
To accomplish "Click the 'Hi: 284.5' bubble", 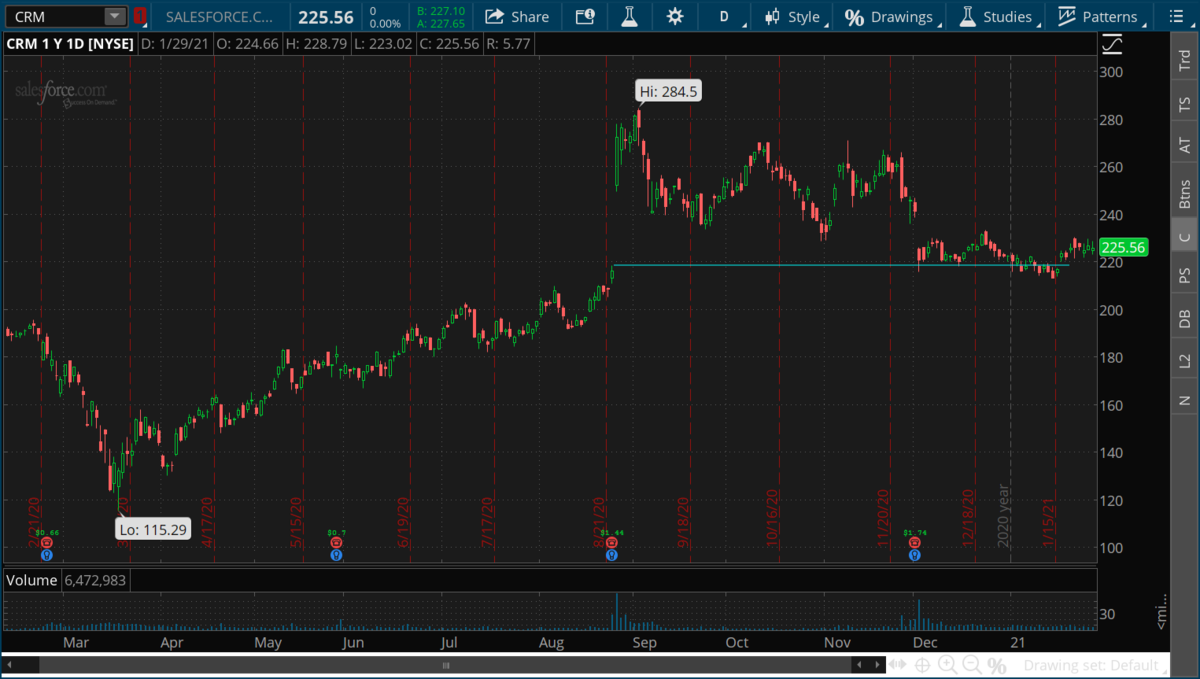I will click(668, 92).
